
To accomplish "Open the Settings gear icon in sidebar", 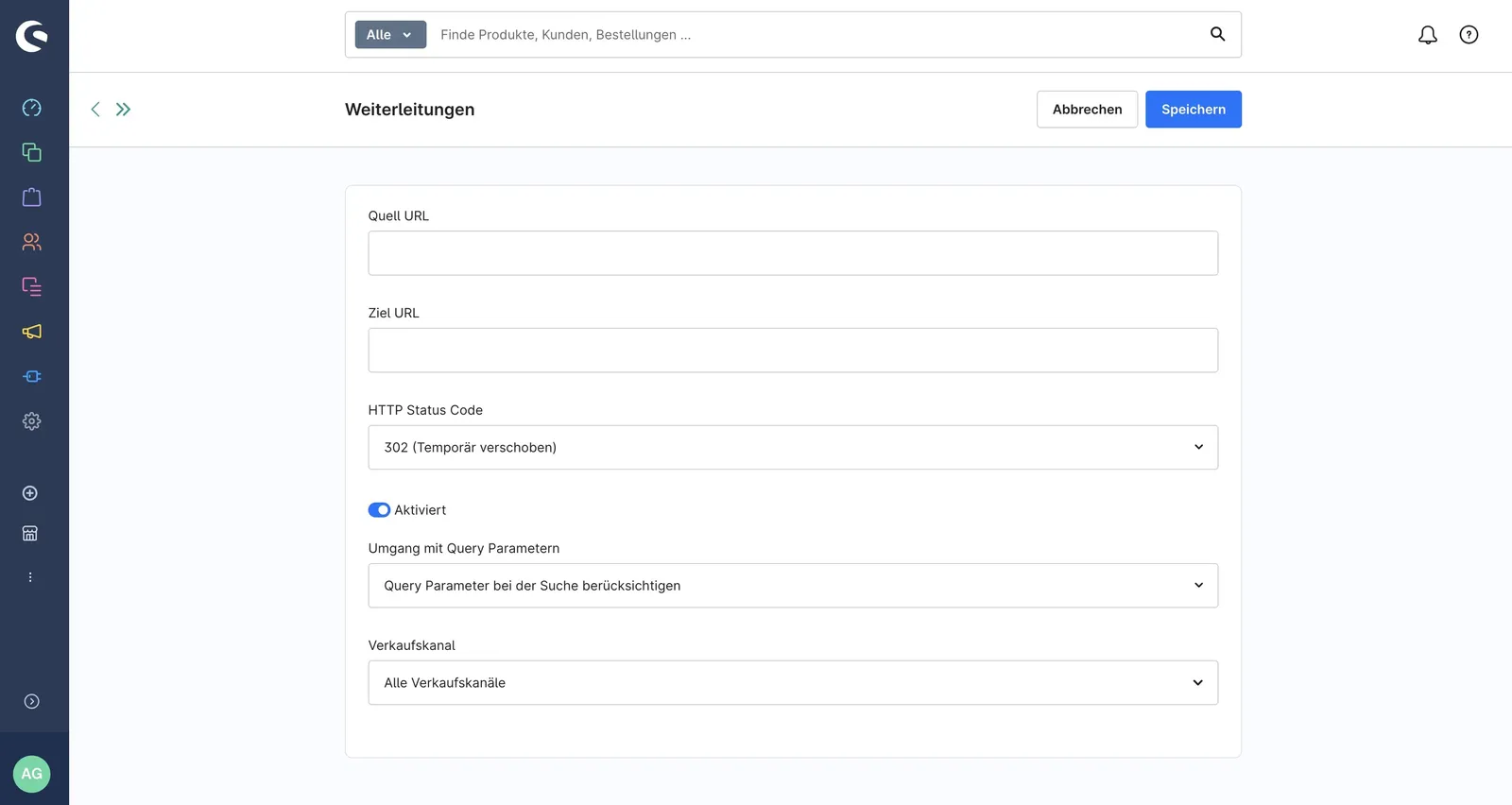I will click(31, 421).
